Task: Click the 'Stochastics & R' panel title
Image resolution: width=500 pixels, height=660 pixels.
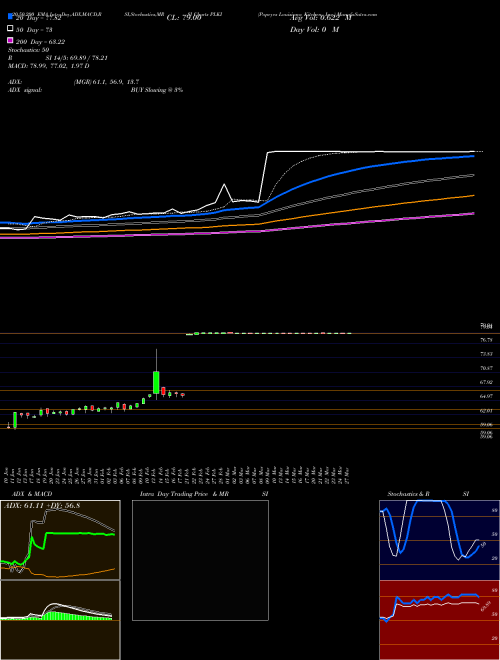Action: tap(409, 494)
